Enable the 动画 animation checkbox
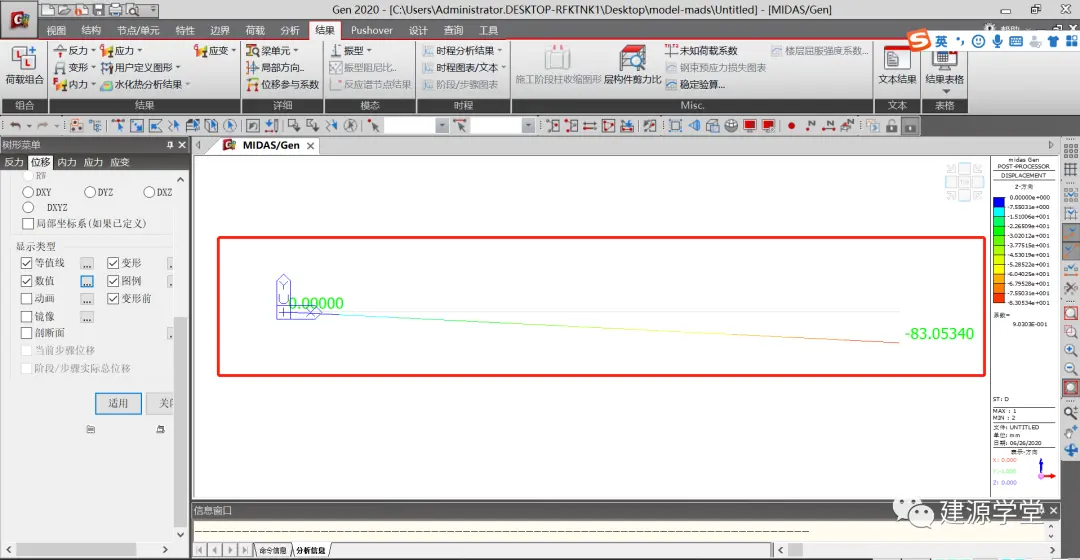This screenshot has width=1080, height=560. 26,298
